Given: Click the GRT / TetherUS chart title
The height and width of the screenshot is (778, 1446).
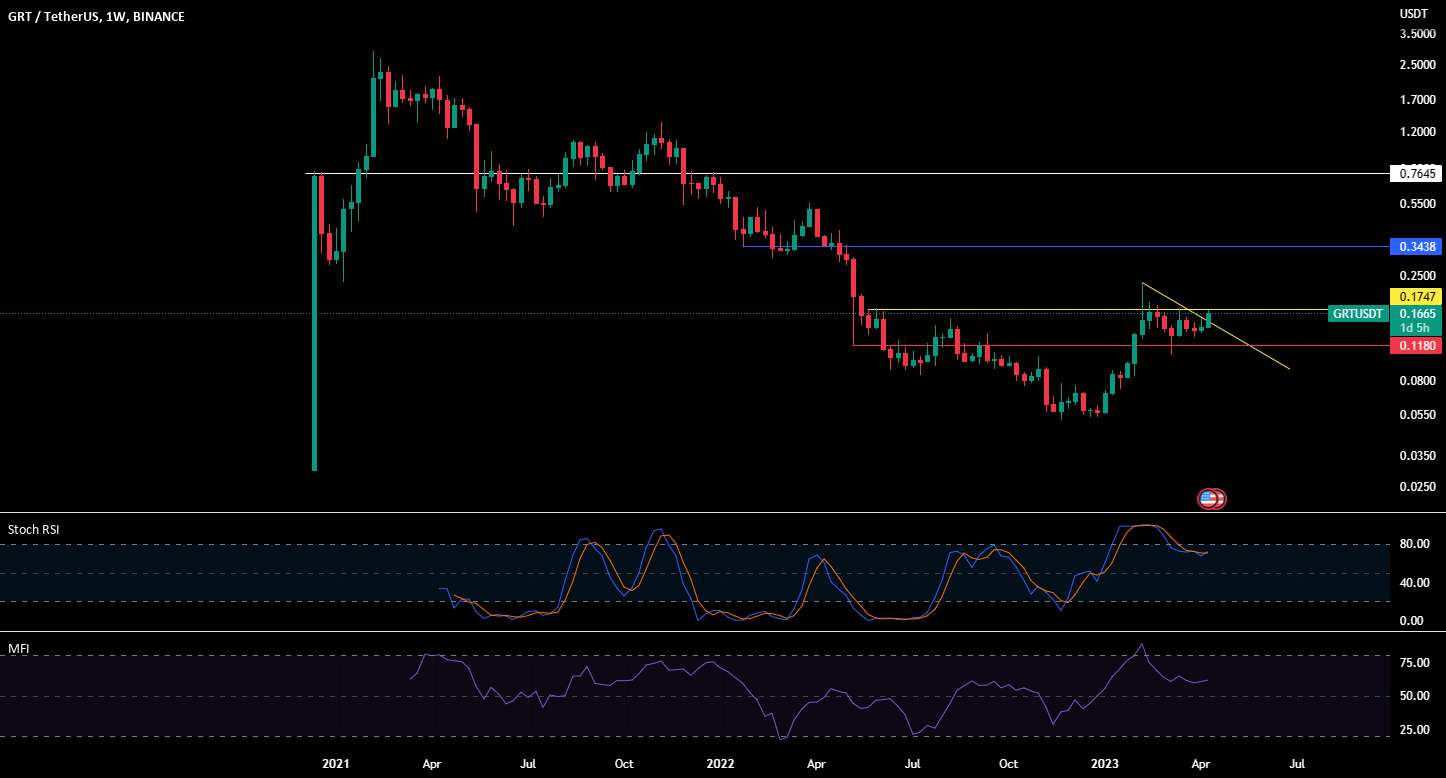Looking at the screenshot, I should 95,17.
